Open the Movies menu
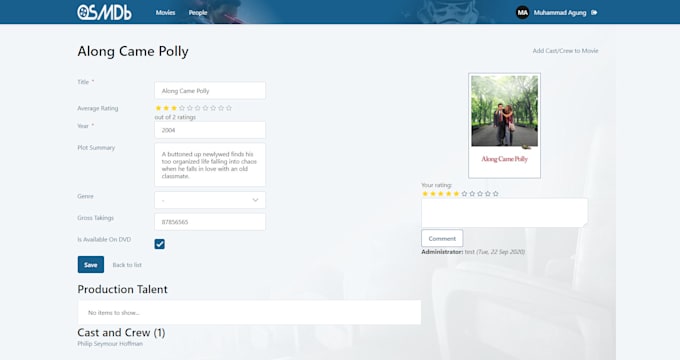Image resolution: width=680 pixels, height=360 pixels. coord(165,13)
